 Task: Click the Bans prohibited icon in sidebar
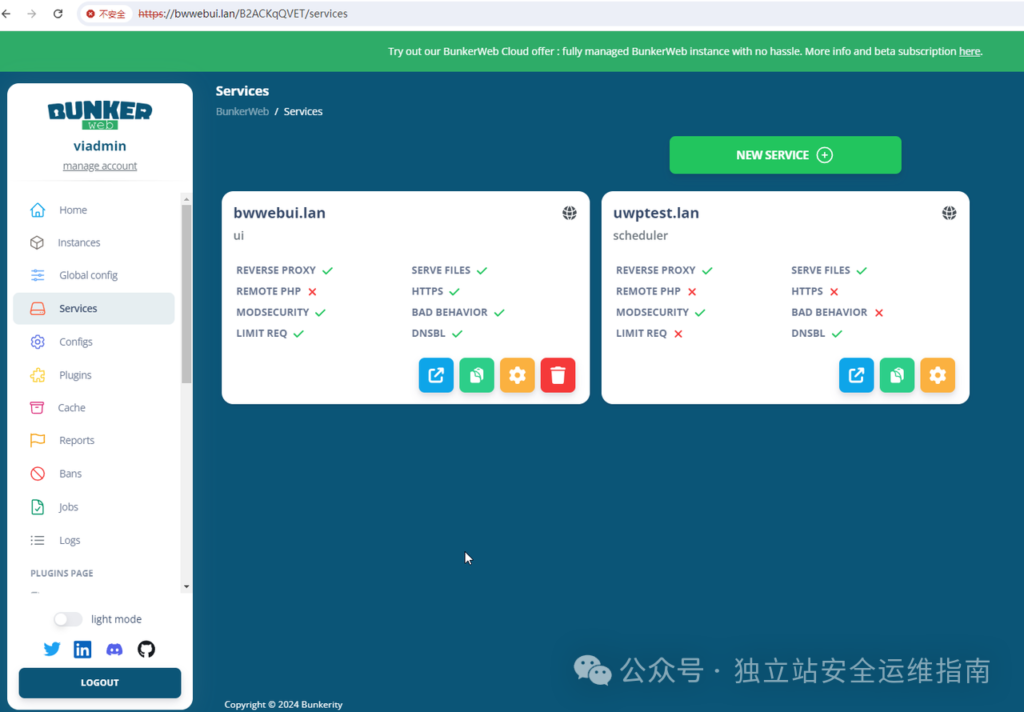coord(38,474)
